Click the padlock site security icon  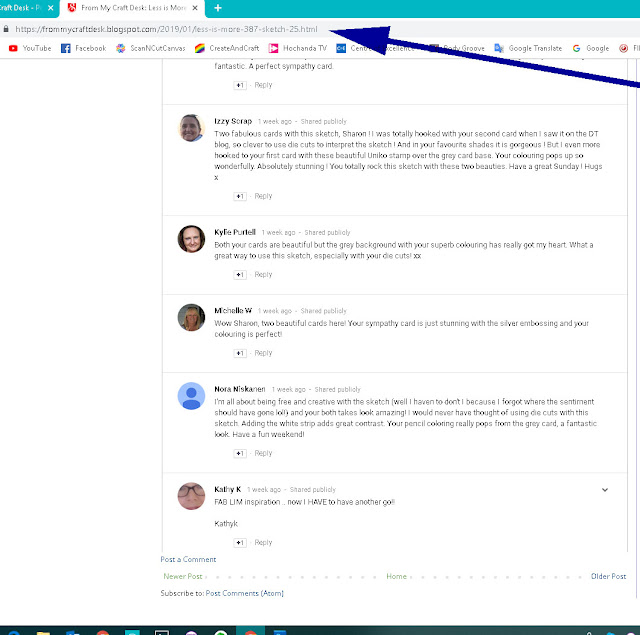pos(6,29)
